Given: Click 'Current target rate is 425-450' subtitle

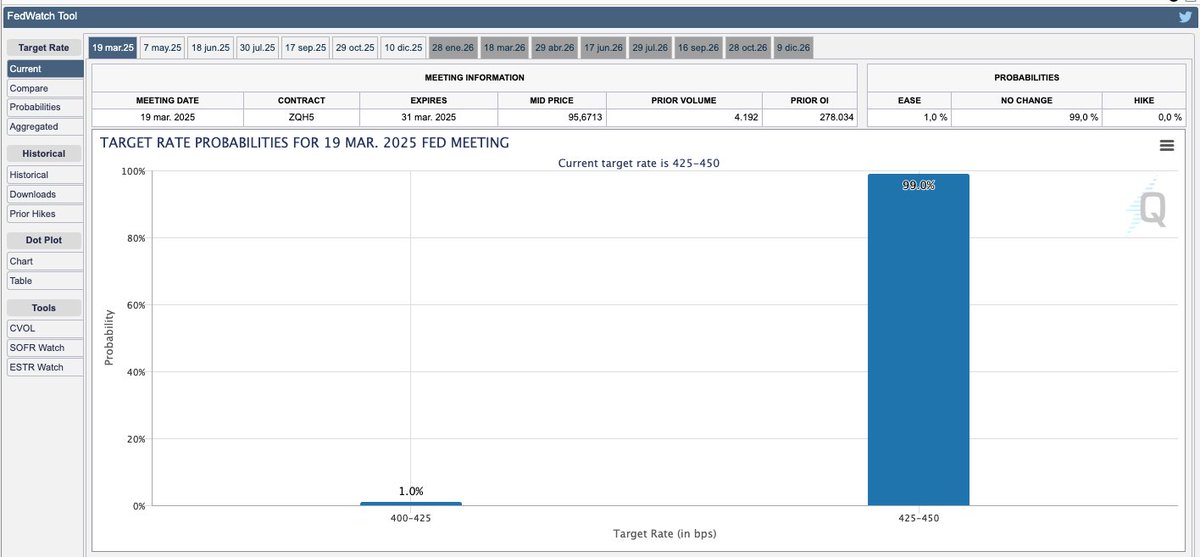Looking at the screenshot, I should [x=638, y=162].
